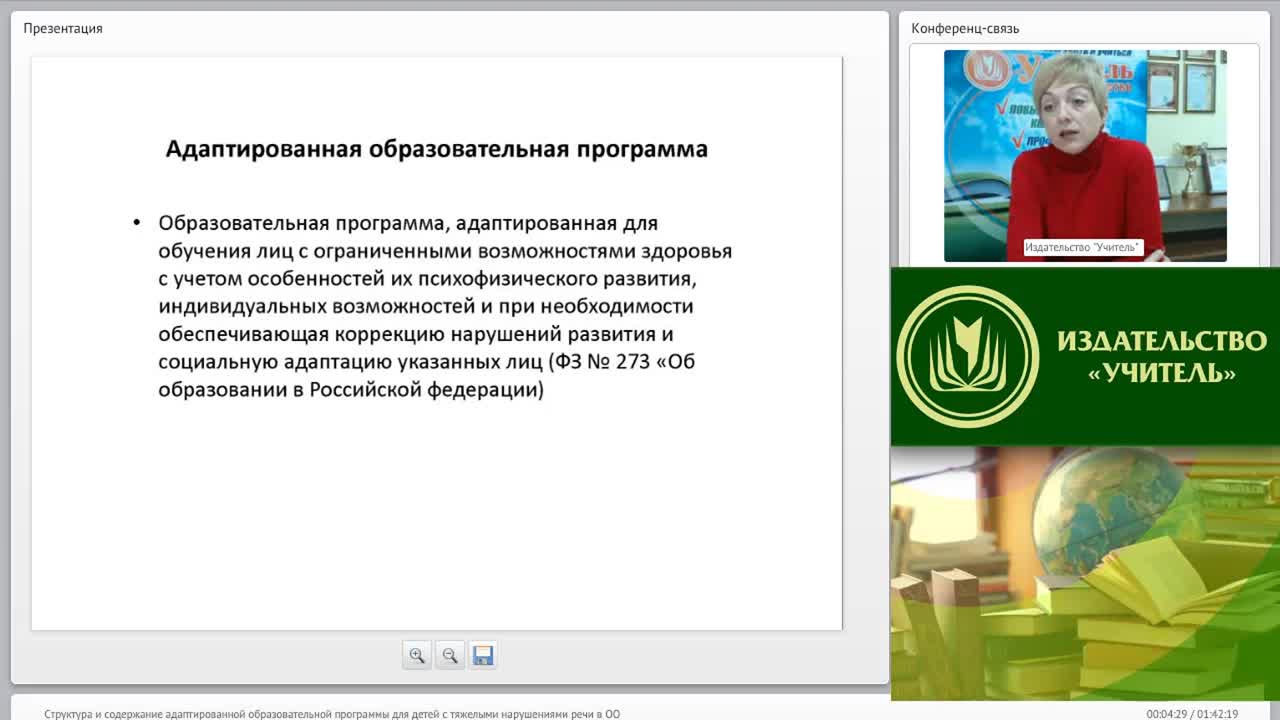Save the presentation with the floppy disk icon

(x=483, y=655)
